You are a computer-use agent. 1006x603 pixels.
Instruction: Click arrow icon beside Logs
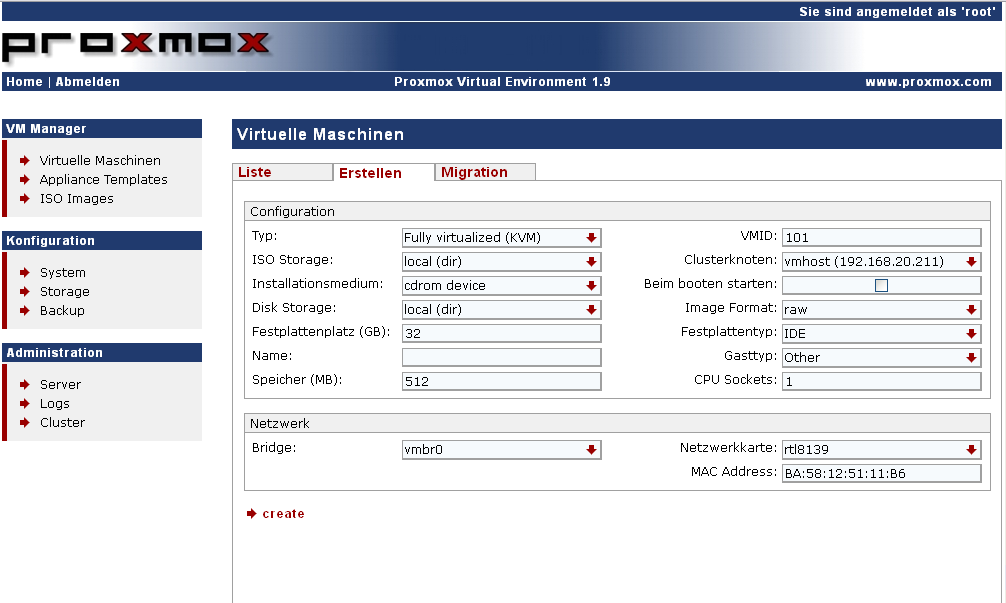[x=25, y=403]
